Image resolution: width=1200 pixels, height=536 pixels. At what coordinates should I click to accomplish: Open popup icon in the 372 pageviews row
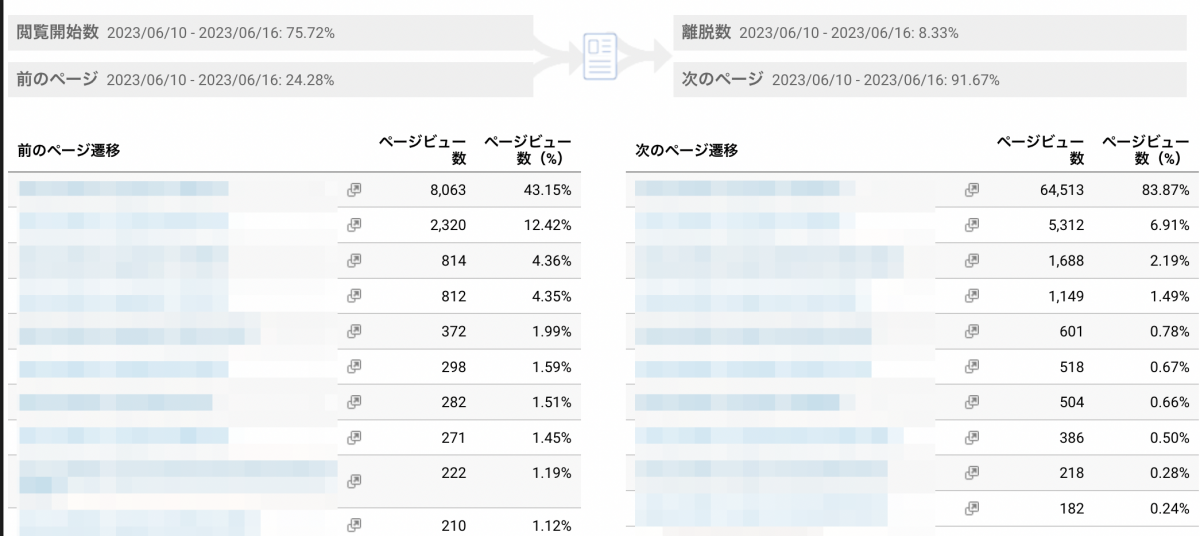[x=354, y=331]
